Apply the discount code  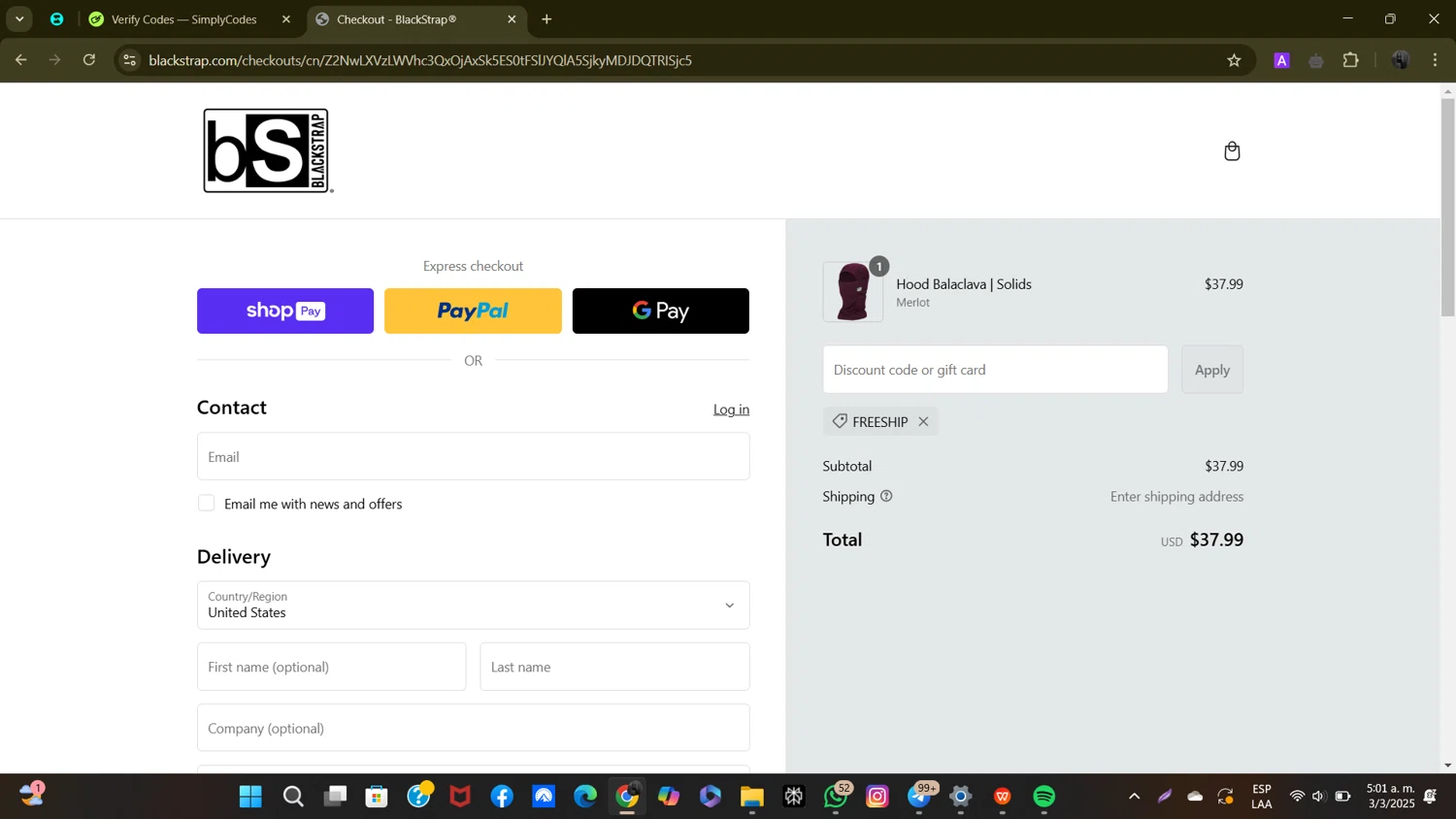pos(1212,370)
